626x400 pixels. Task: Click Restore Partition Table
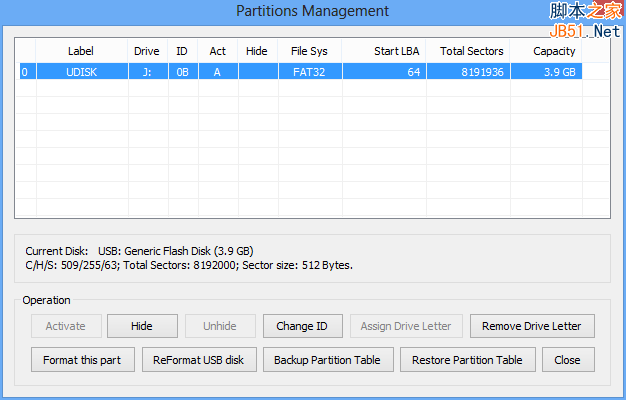[x=467, y=360]
